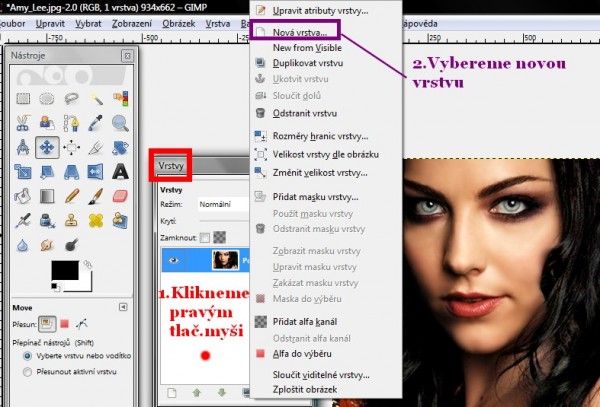The width and height of the screenshot is (600, 407).
Task: Open the white background color swatch
Action: point(85,283)
